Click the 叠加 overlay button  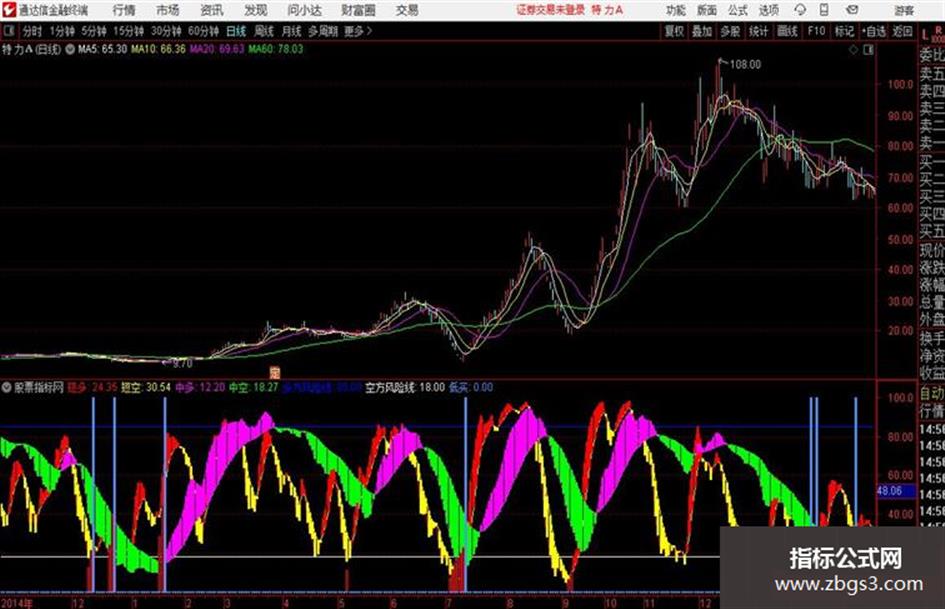702,31
